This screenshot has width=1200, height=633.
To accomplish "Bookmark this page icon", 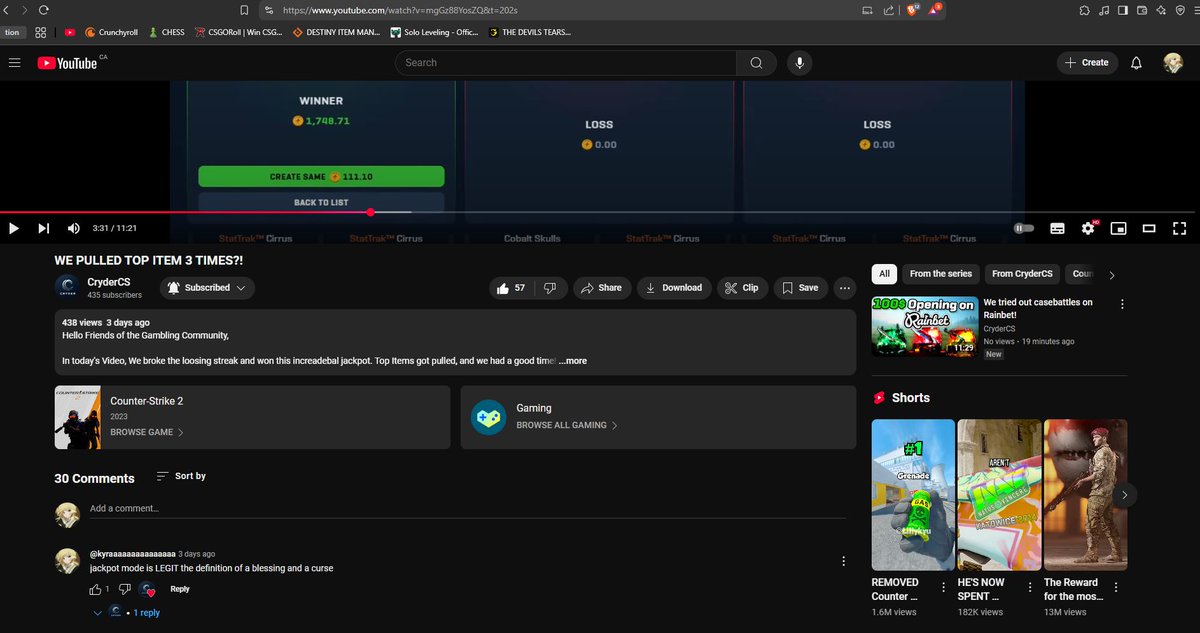I will (x=244, y=10).
